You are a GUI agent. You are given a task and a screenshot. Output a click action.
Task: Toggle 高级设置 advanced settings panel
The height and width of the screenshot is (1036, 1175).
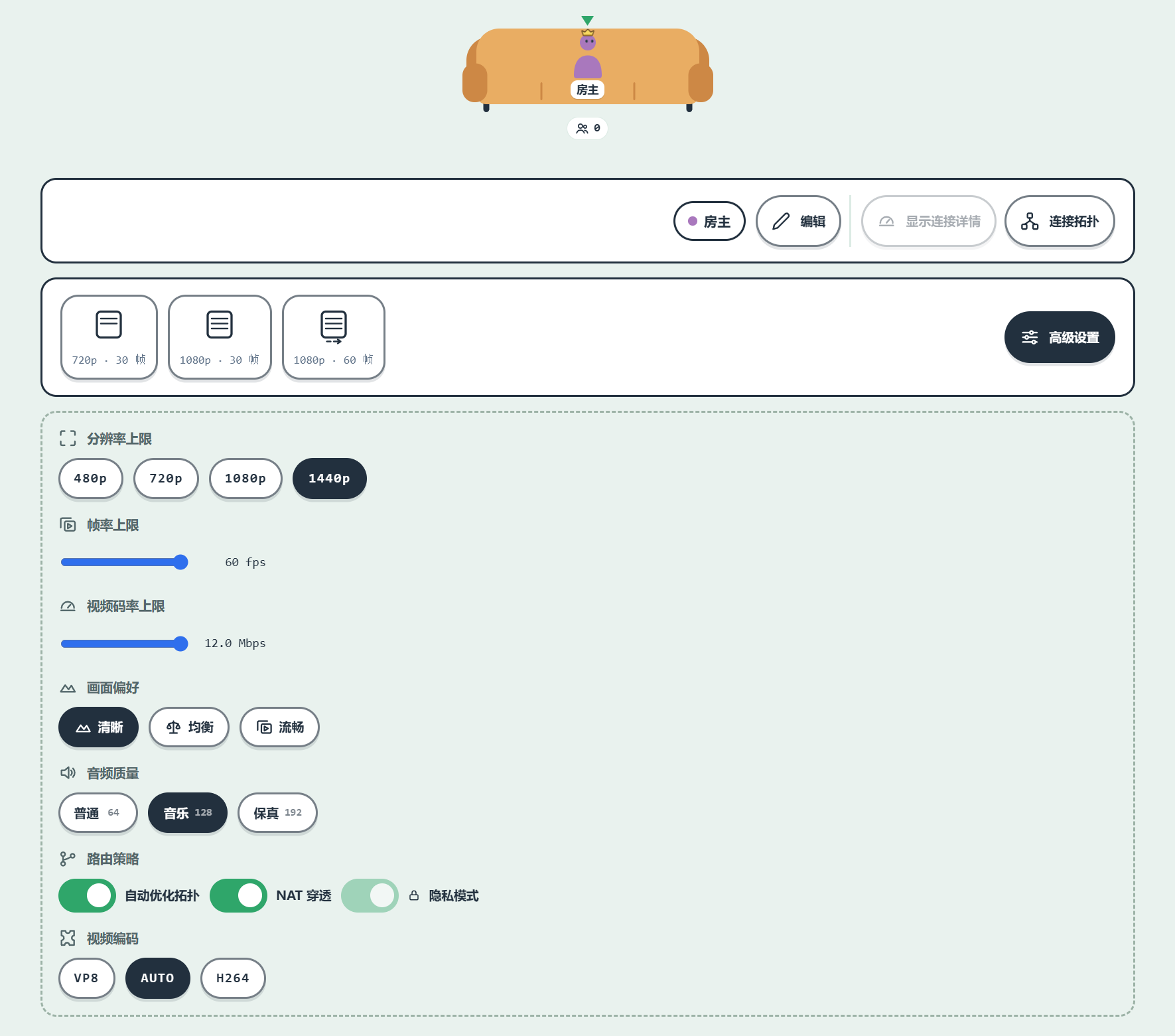point(1060,337)
